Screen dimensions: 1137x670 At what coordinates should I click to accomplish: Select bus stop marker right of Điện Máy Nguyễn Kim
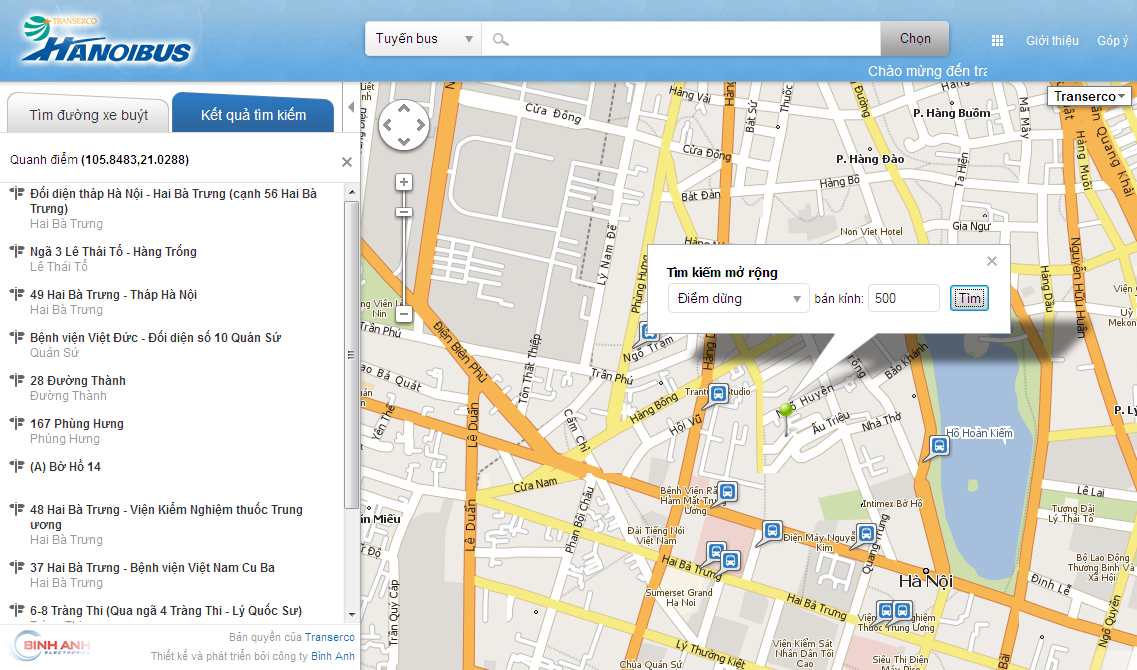(866, 534)
